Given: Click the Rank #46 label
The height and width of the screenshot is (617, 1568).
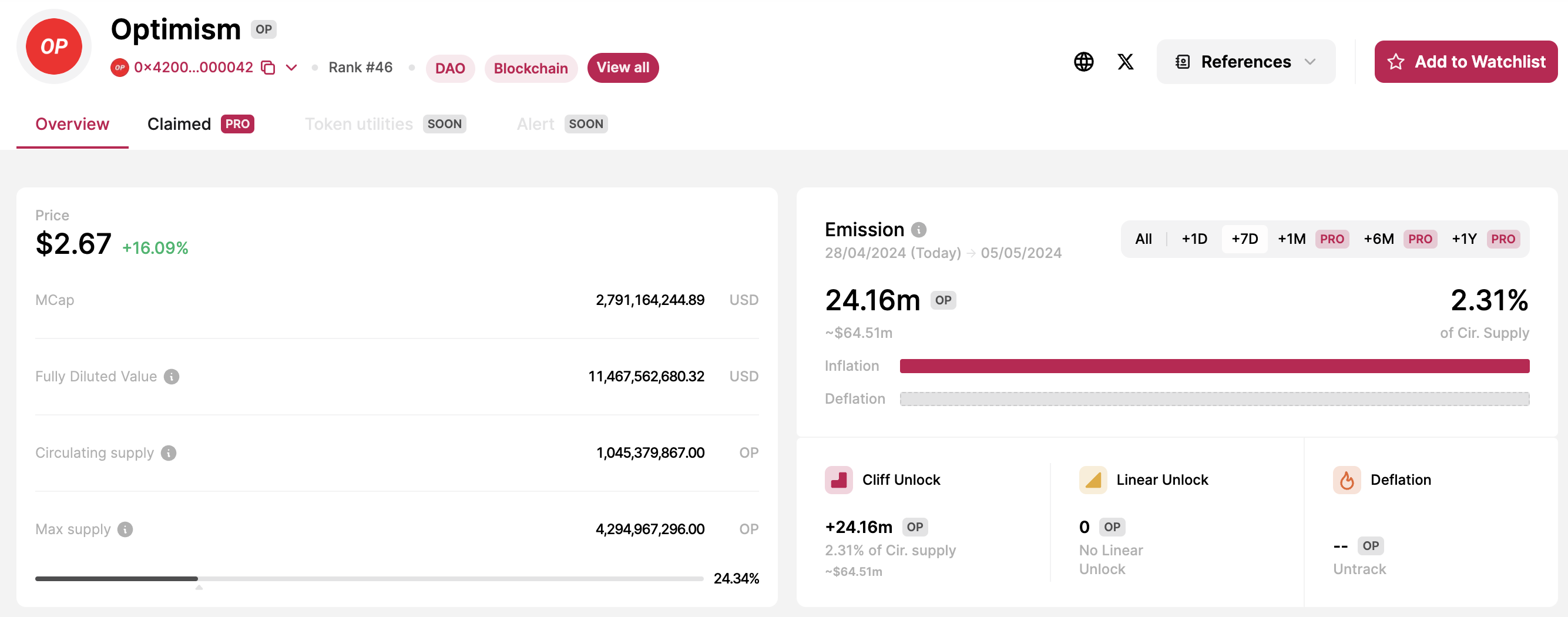Looking at the screenshot, I should click(360, 67).
